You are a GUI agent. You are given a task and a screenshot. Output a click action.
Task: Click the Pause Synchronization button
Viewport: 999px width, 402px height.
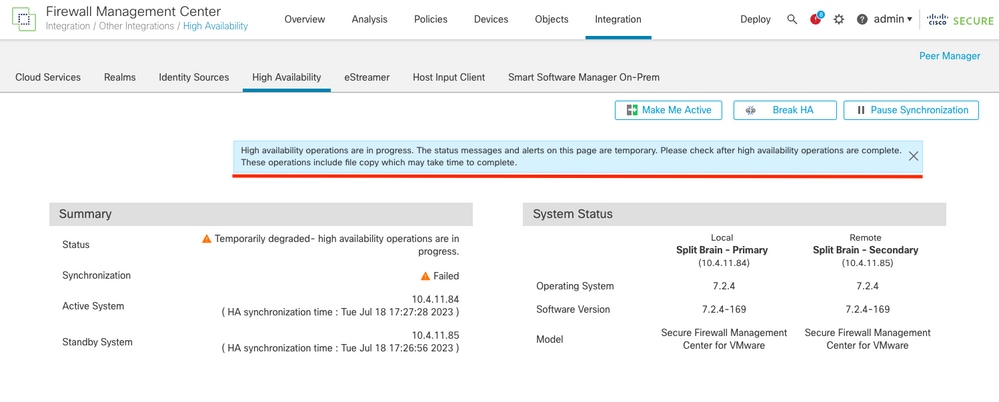point(910,110)
